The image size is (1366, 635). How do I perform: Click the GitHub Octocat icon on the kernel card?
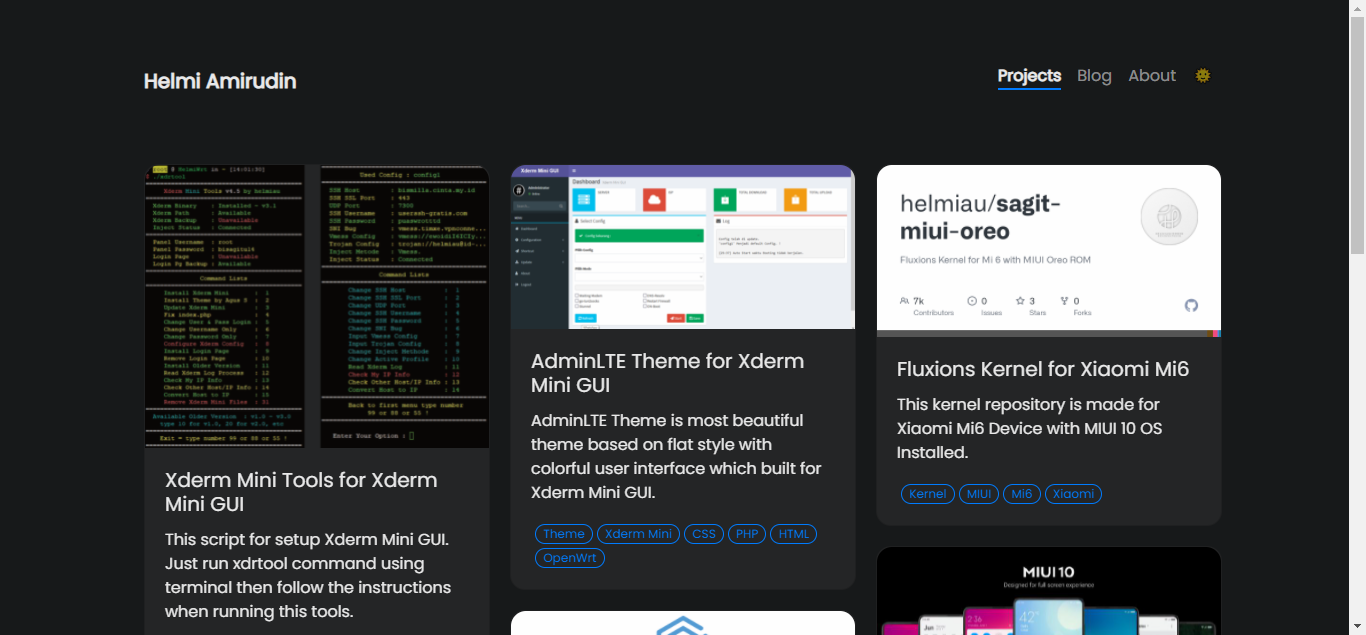click(x=1191, y=306)
